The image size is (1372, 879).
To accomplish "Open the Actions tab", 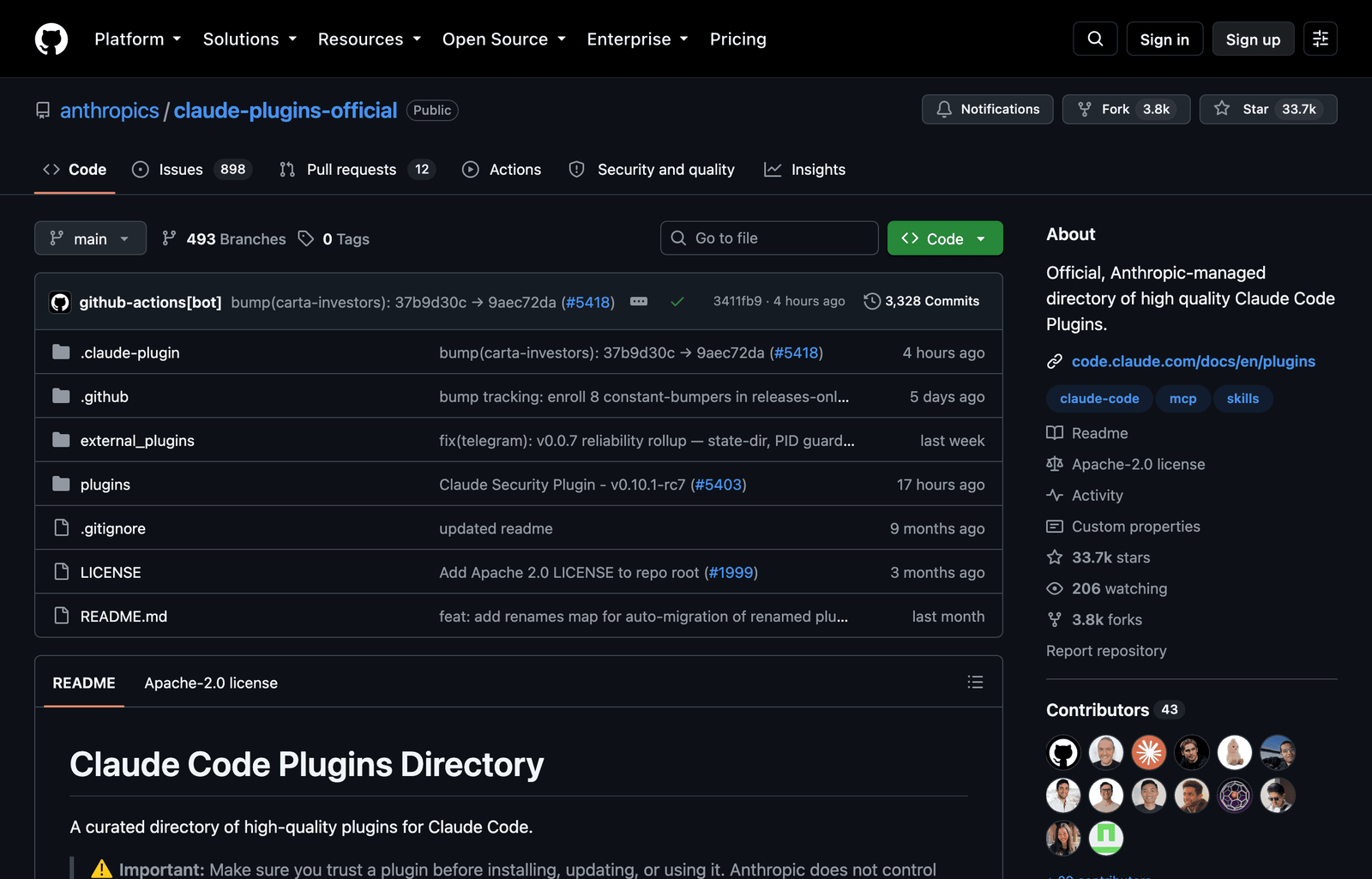I will click(x=502, y=170).
